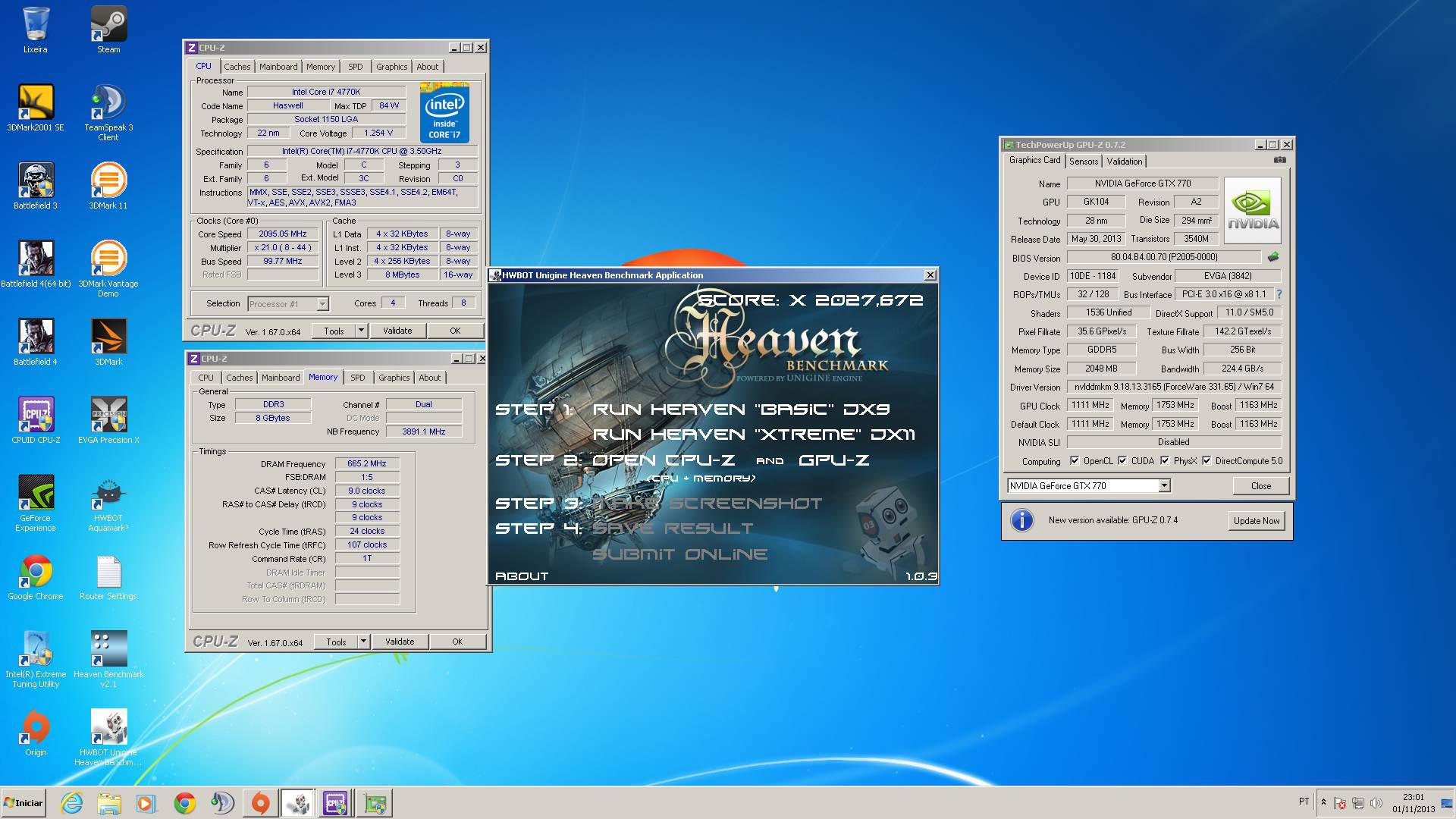
Task: Open the HWBOT Aquamark3 icon
Action: click(108, 504)
